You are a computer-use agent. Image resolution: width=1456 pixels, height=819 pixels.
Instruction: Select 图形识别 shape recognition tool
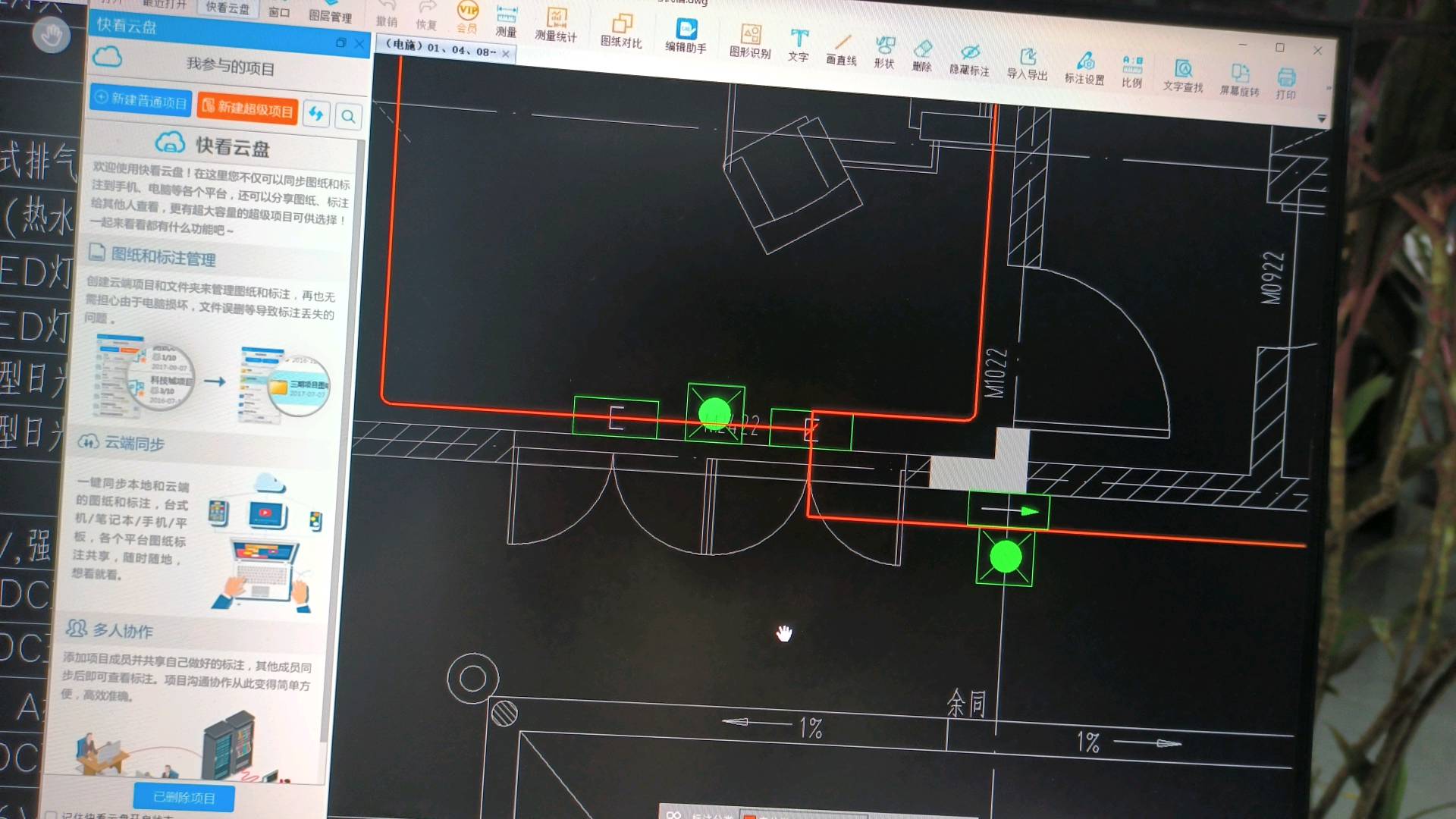750,42
